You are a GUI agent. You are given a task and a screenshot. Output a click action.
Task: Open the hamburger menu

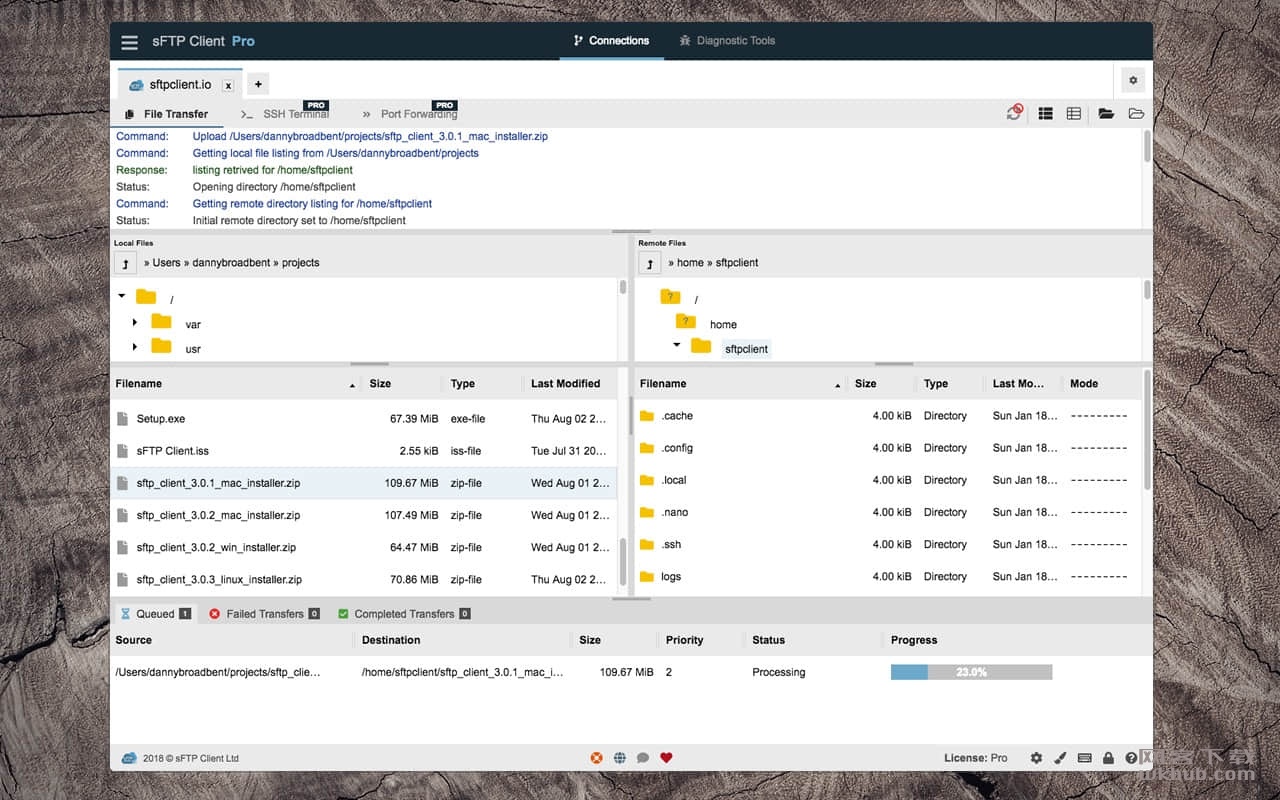pos(129,42)
